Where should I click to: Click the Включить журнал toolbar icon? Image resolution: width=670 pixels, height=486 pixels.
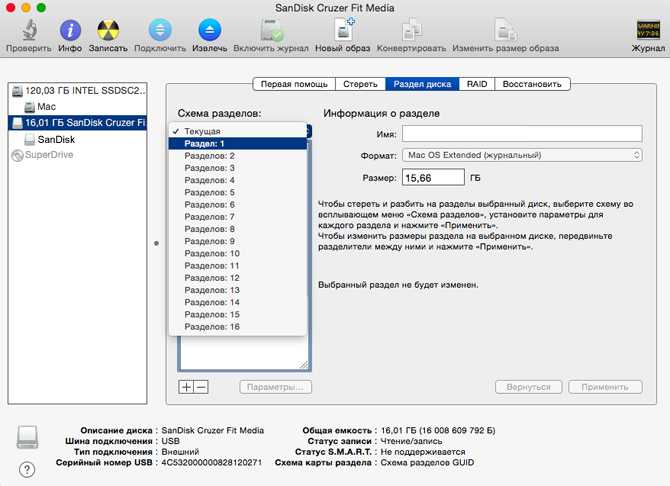pos(271,30)
